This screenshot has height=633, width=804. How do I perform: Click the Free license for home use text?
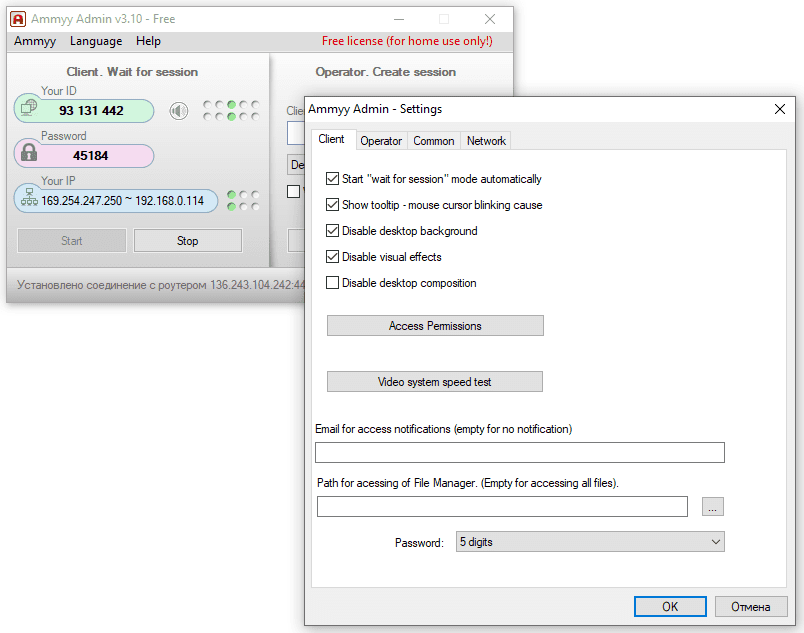pos(407,41)
